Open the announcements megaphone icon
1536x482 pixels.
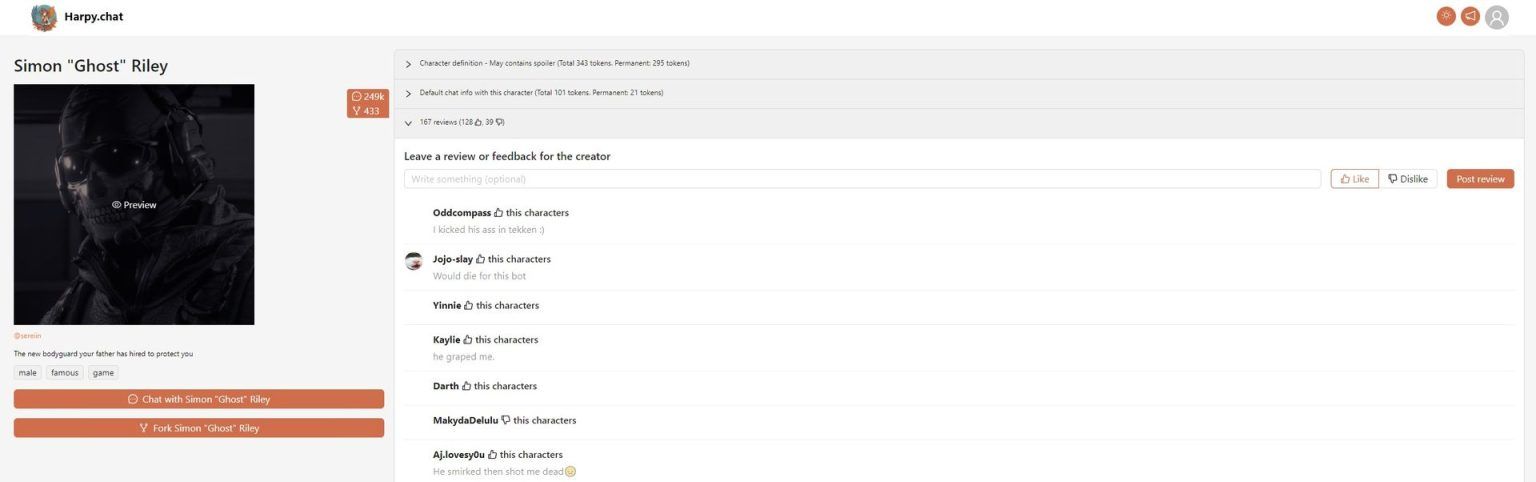coord(1470,17)
